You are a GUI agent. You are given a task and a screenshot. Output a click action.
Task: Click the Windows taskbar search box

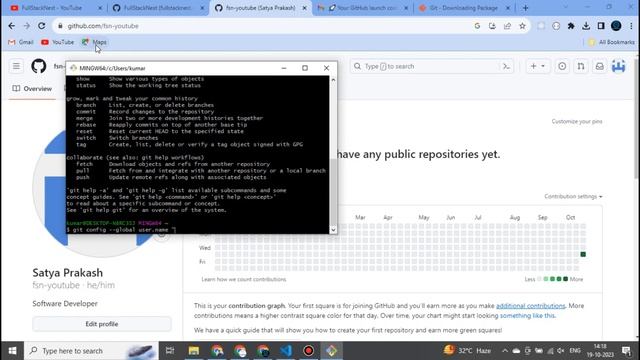(x=91, y=351)
